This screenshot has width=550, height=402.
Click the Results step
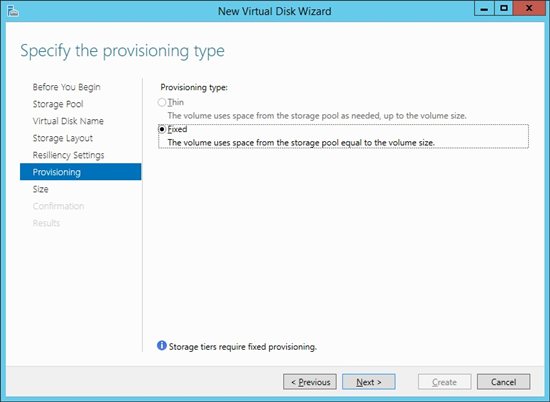point(46,223)
